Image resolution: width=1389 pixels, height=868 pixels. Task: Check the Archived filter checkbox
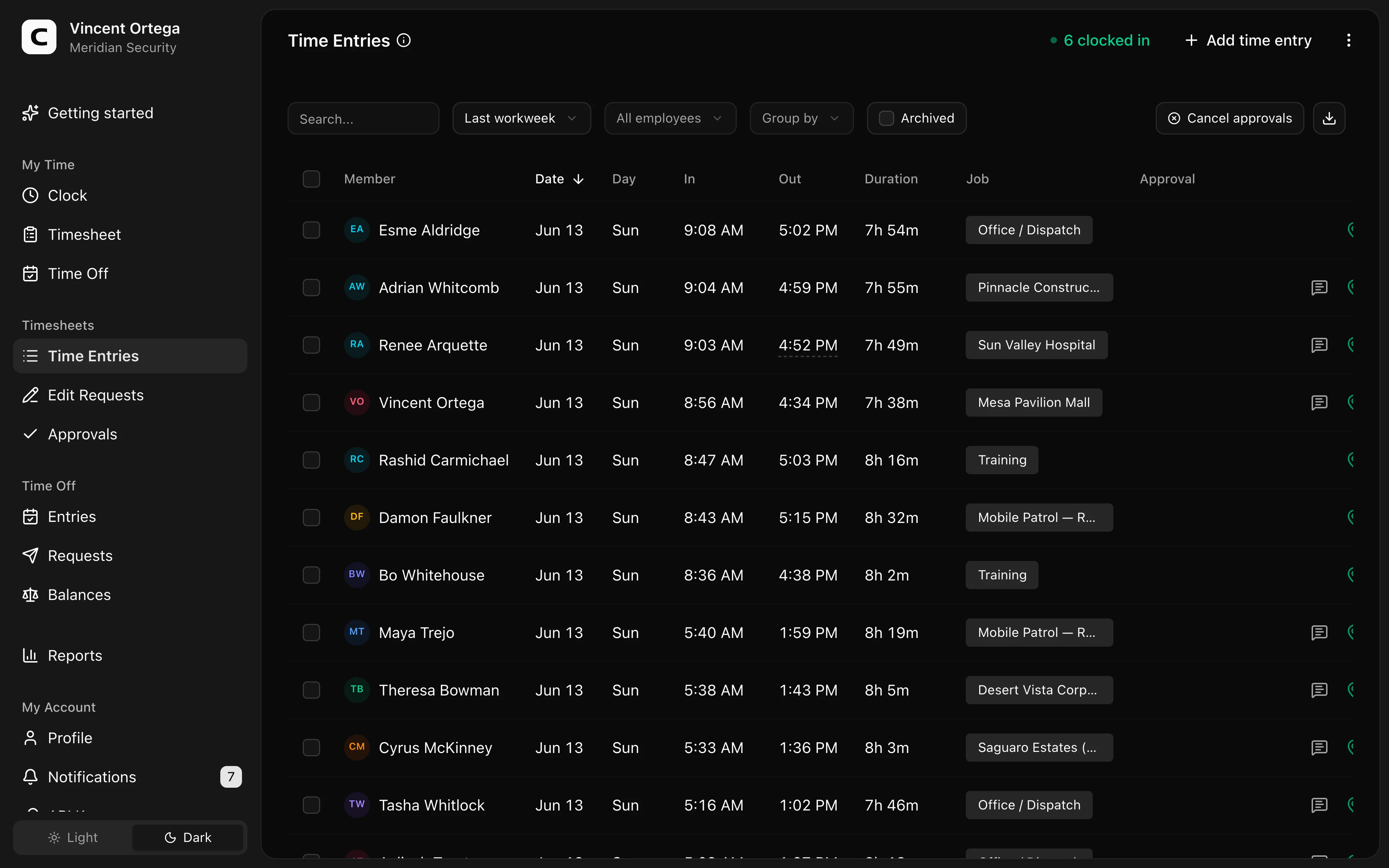[886, 118]
